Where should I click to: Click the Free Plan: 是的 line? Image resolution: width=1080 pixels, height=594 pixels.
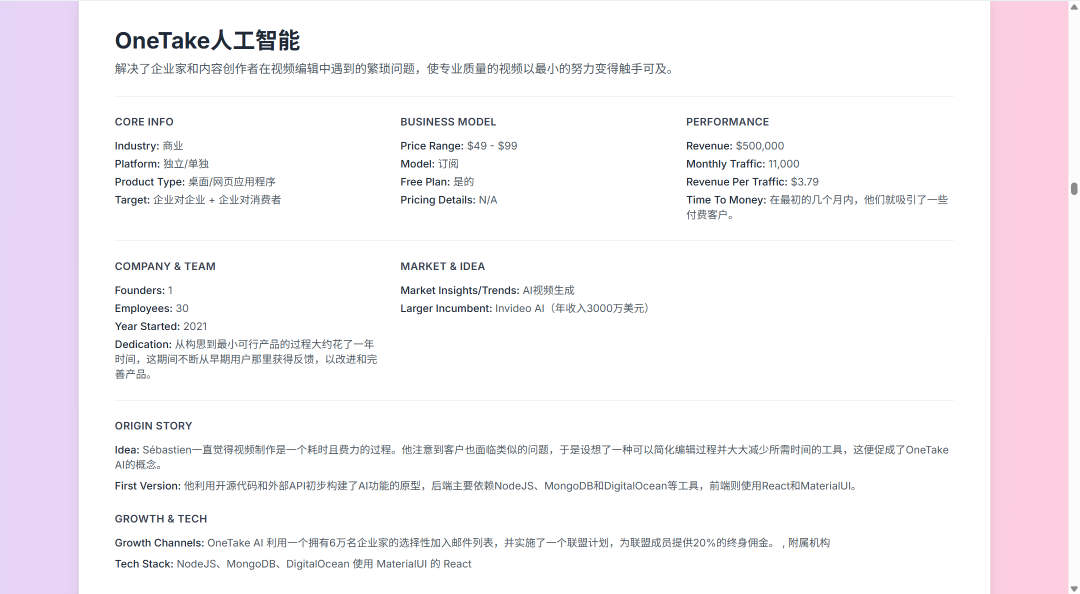click(437, 182)
